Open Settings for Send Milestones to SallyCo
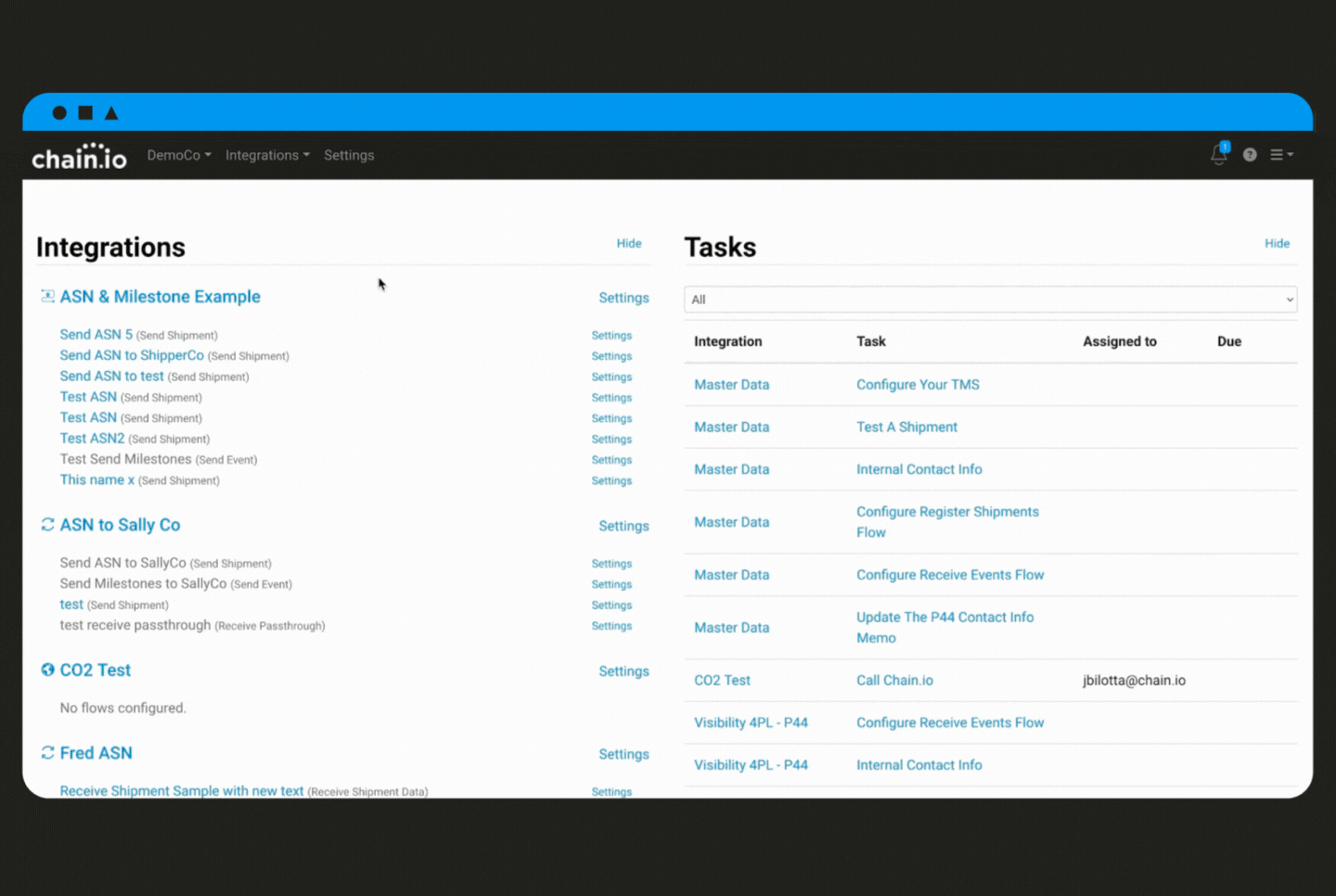This screenshot has height=896, width=1336. point(611,584)
